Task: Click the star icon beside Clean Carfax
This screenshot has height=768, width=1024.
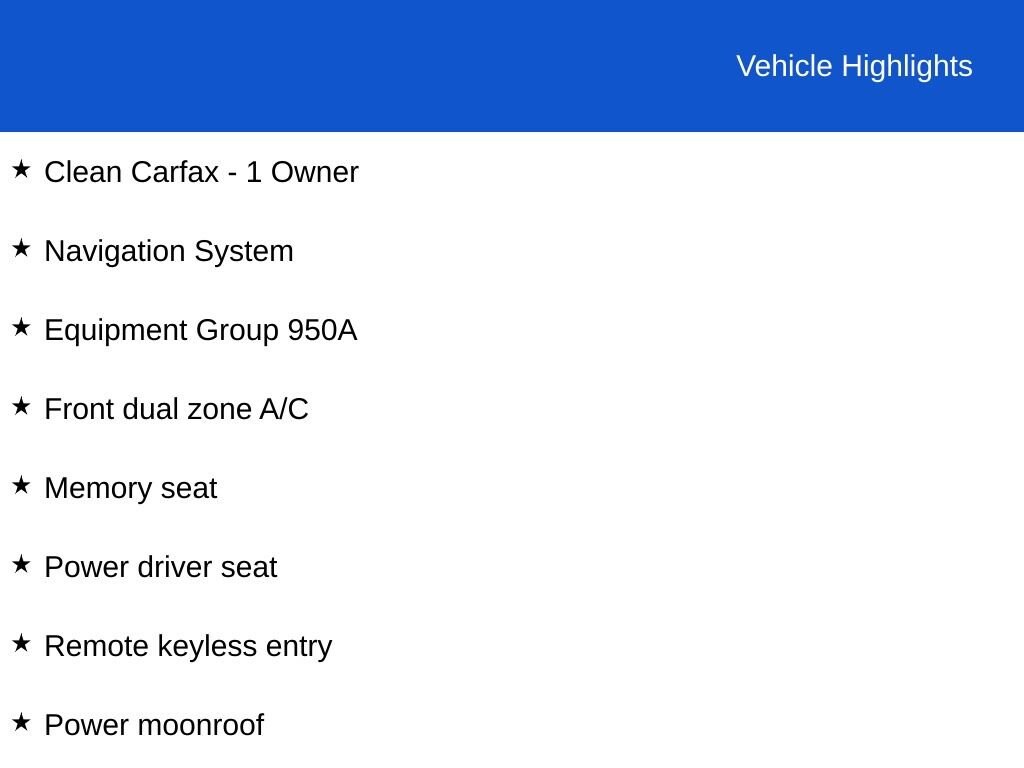Action: pos(21,170)
